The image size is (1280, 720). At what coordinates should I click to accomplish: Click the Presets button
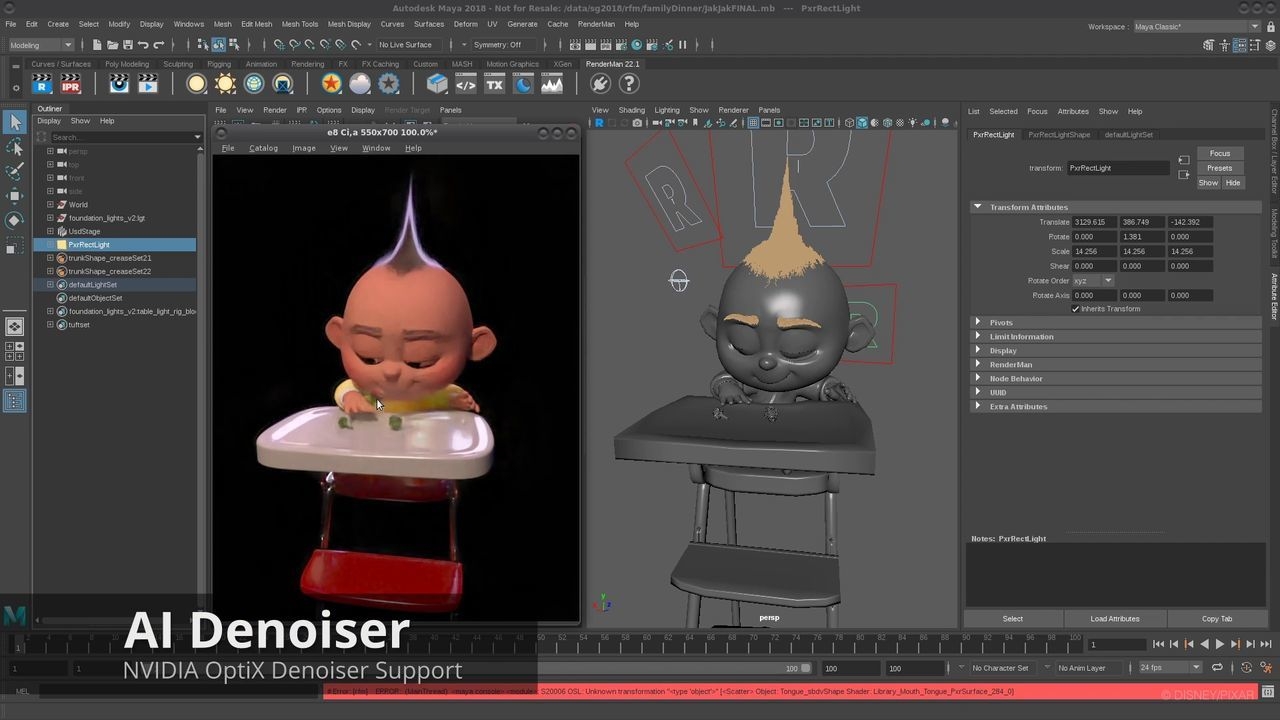coord(1219,168)
